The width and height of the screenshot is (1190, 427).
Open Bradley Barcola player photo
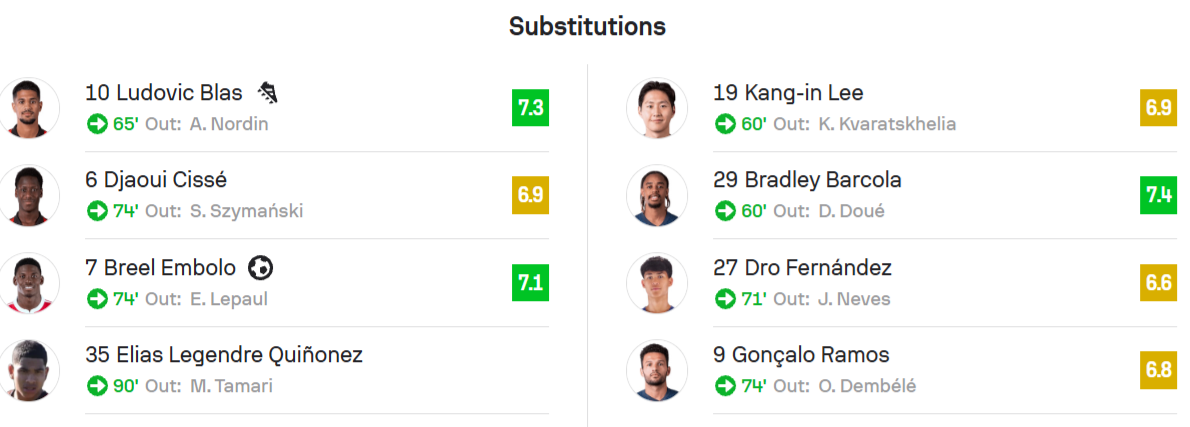click(657, 195)
